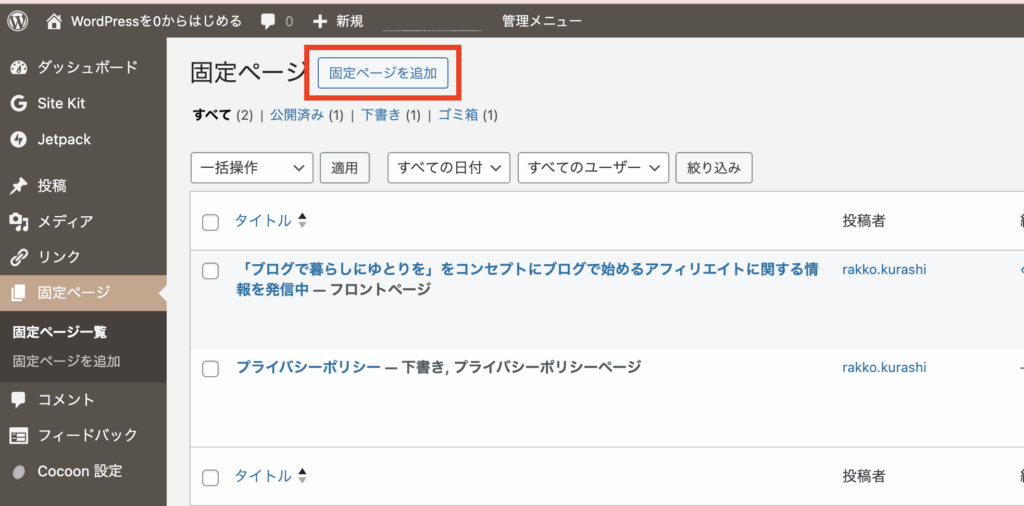This screenshot has width=1024, height=506.
Task: Click the bottom 投稿者 column header
Action: coord(863,477)
